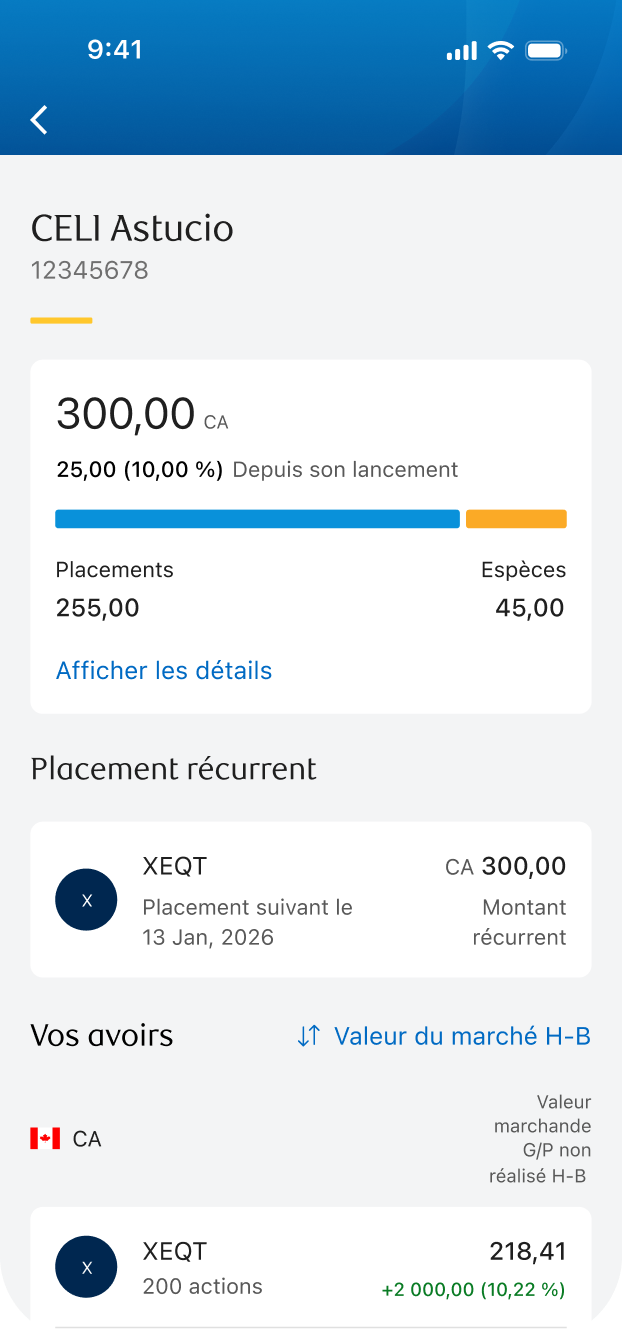Tap the XEQT icon in Vos avoirs
The width and height of the screenshot is (622, 1340).
pos(86,1267)
